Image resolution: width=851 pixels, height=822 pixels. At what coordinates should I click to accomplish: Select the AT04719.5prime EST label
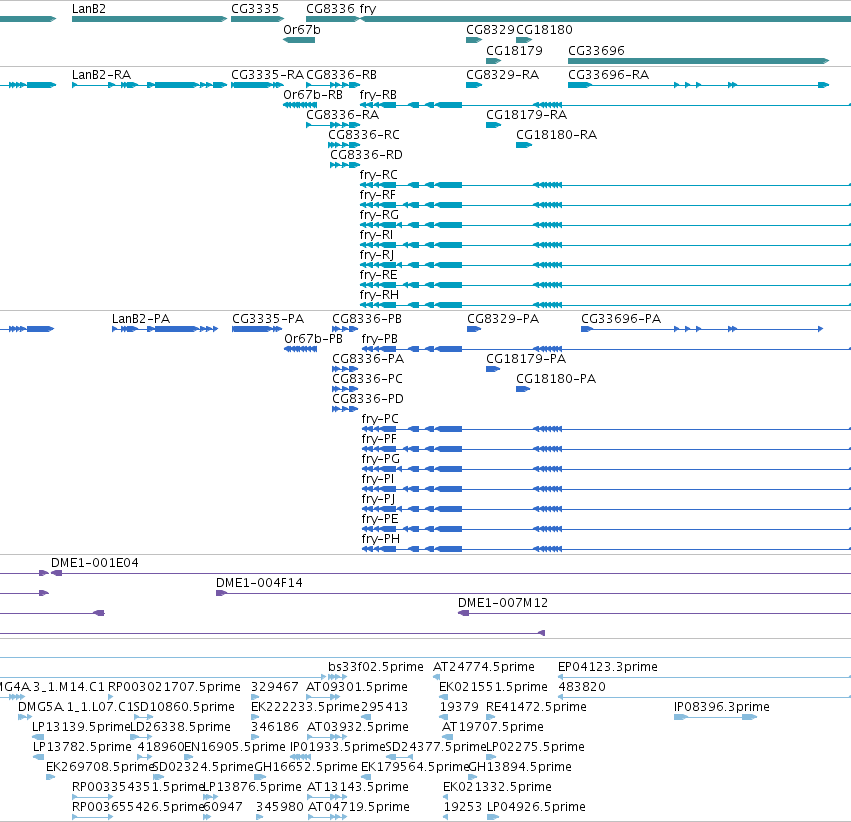click(x=358, y=807)
